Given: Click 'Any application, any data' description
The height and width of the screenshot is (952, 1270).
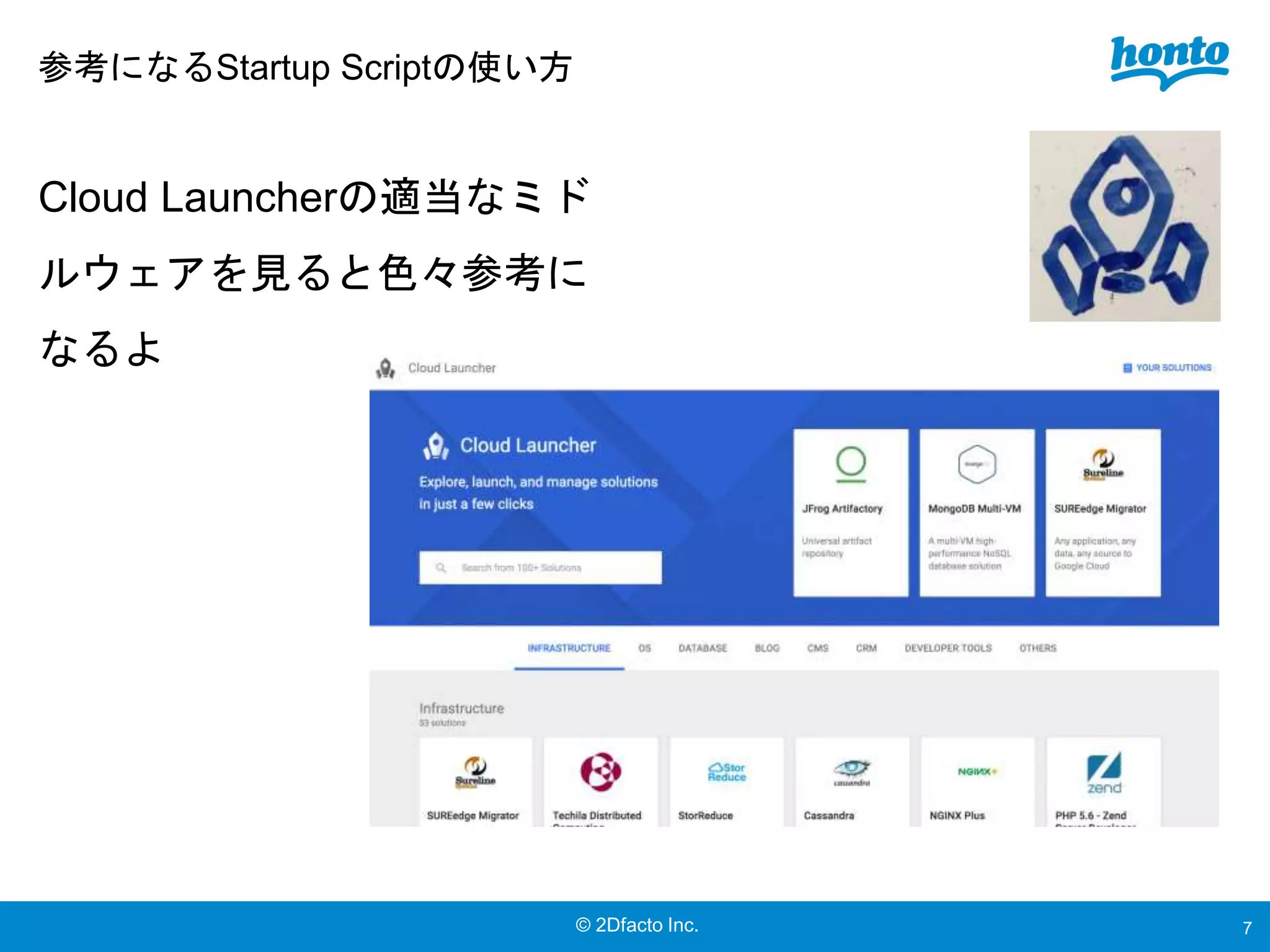Looking at the screenshot, I should tap(1095, 553).
